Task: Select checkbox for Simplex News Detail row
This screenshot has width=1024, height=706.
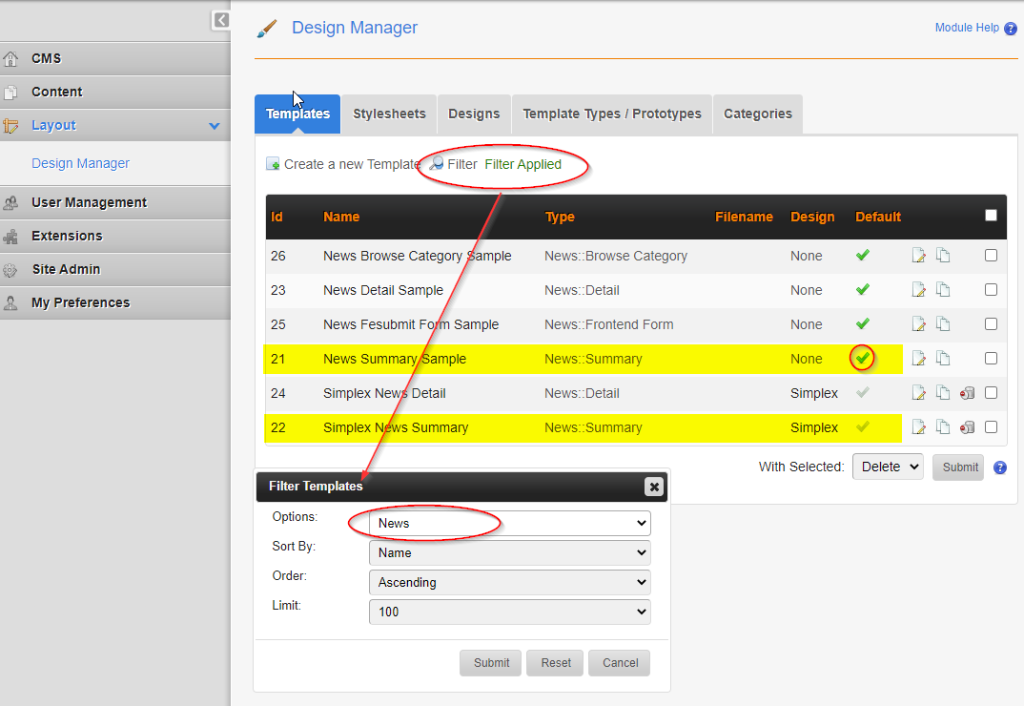Action: click(991, 393)
